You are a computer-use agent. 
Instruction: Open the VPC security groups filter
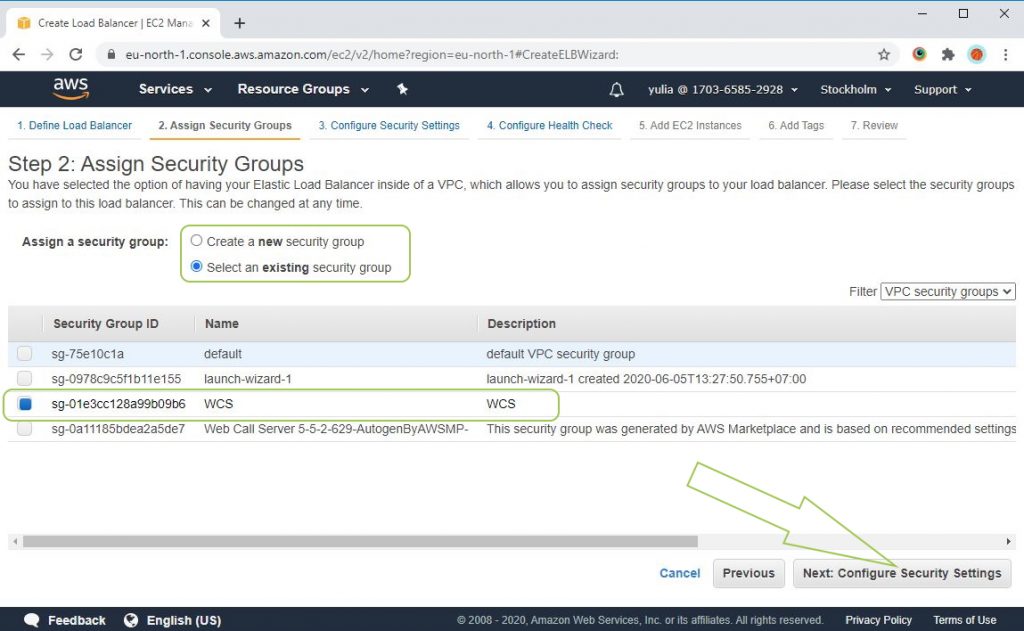(x=948, y=291)
